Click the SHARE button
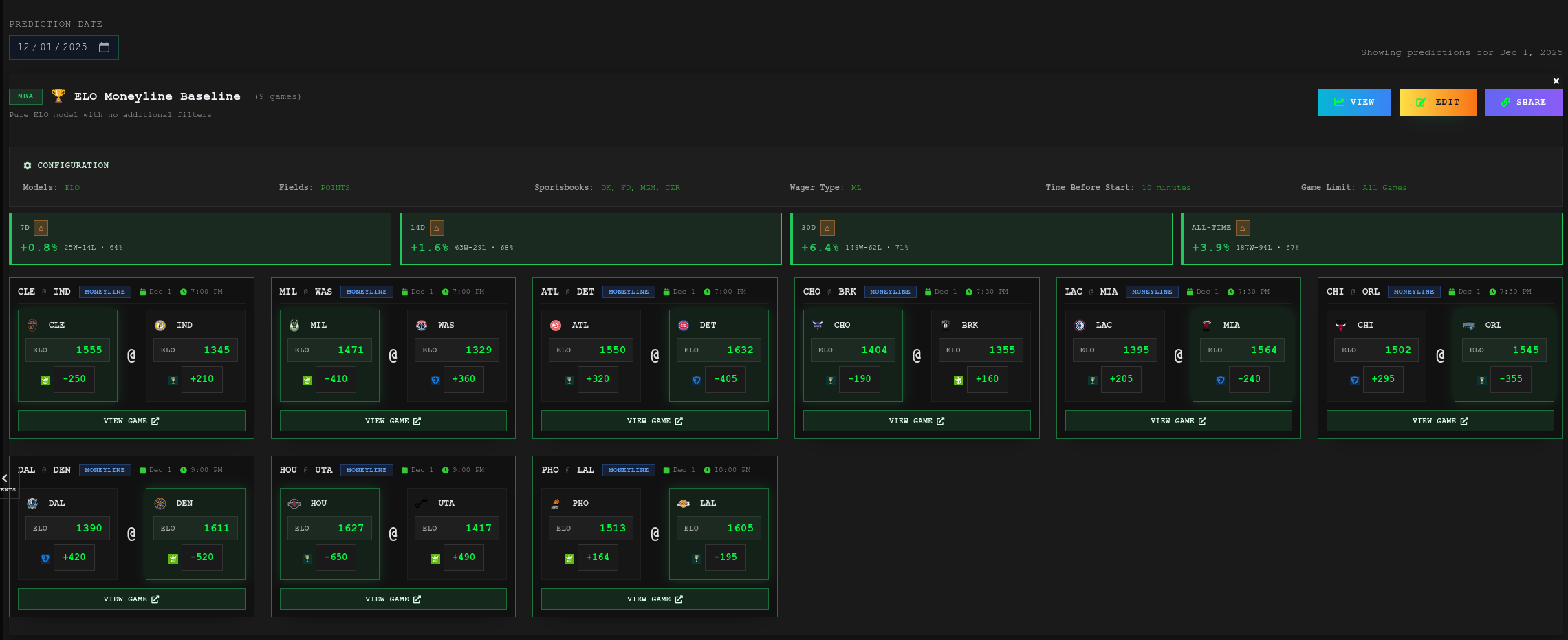The height and width of the screenshot is (640, 1568). [1523, 103]
